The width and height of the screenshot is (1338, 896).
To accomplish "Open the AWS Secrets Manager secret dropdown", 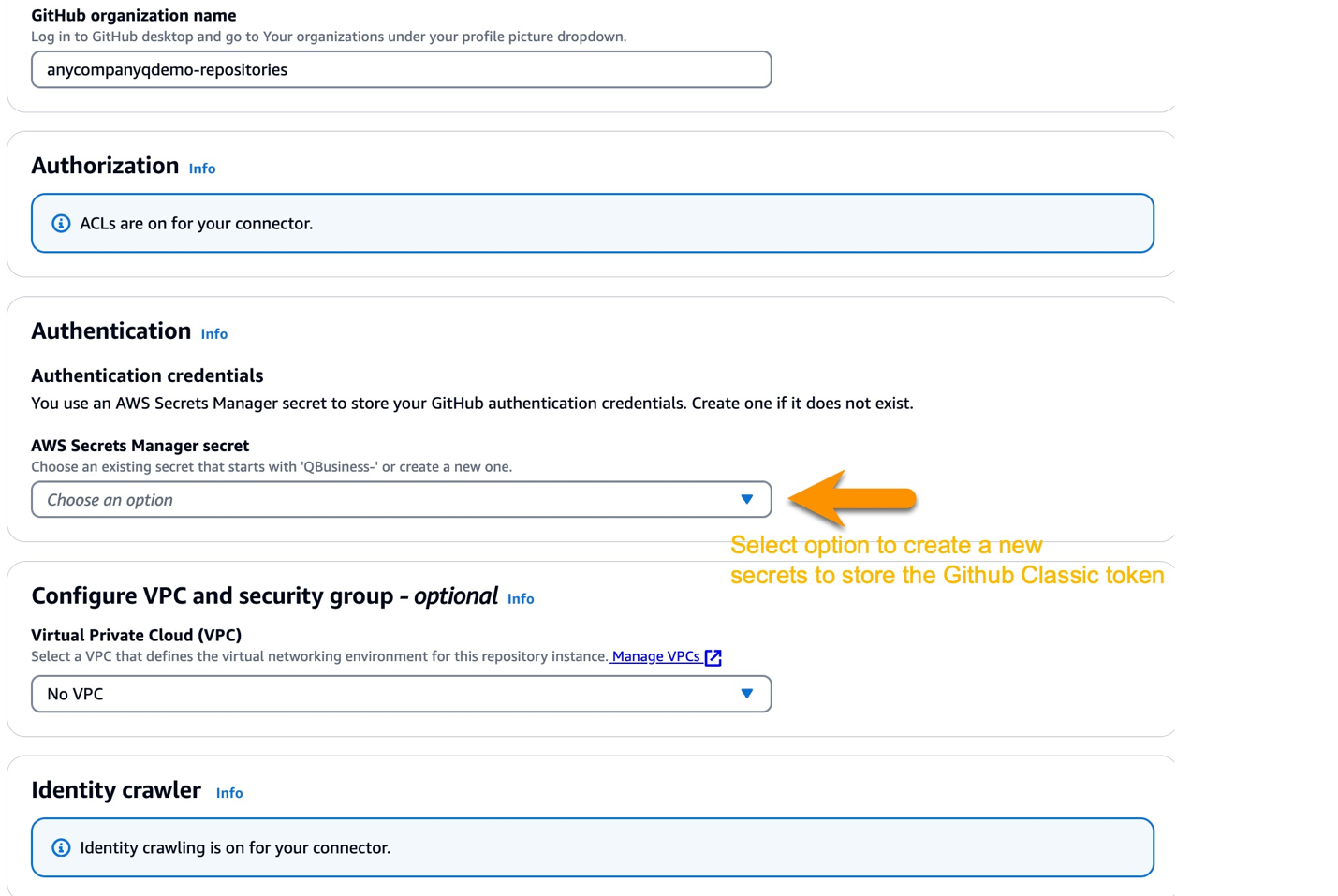I will click(401, 499).
